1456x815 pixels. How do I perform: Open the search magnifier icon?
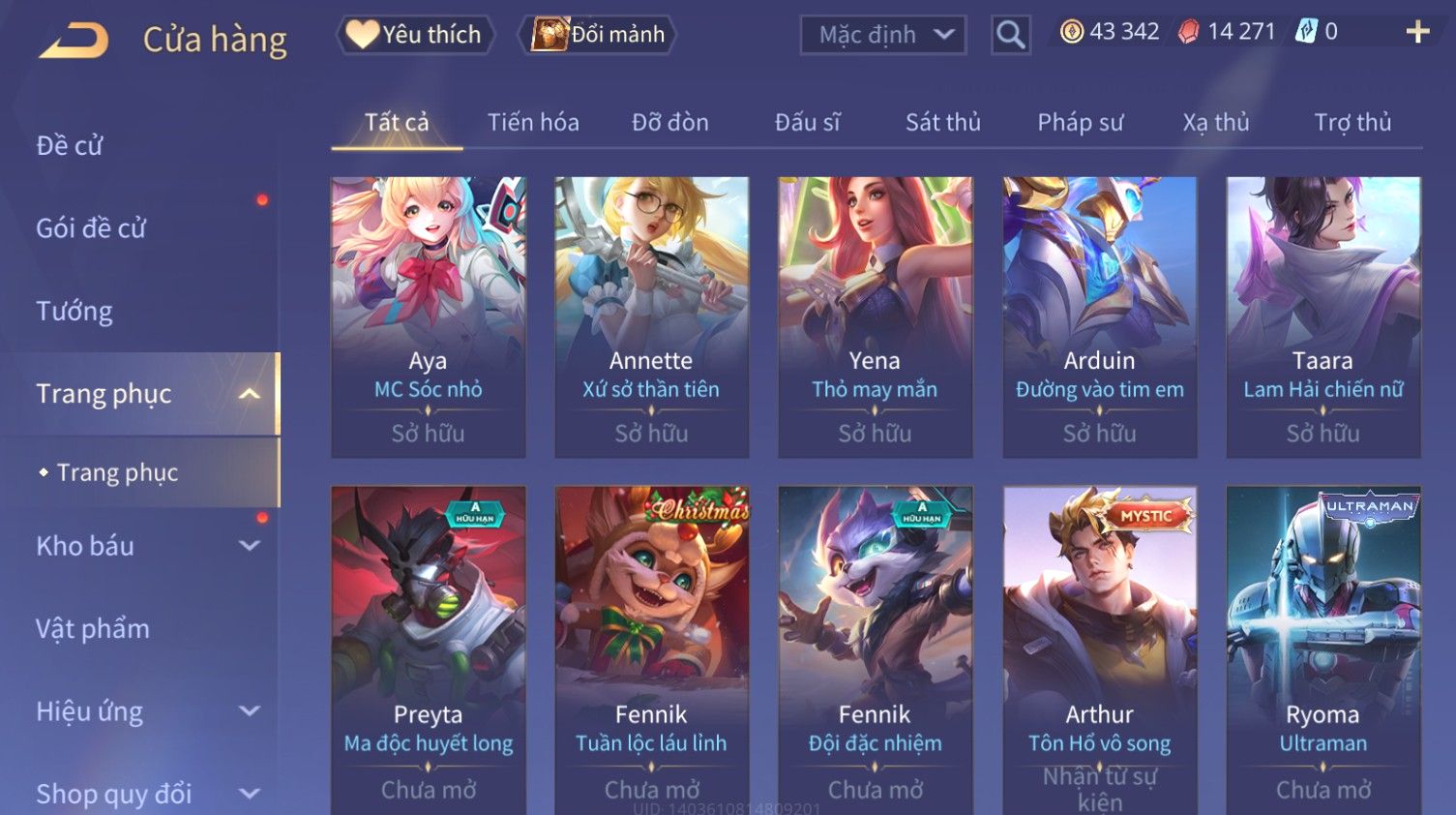point(1010,35)
